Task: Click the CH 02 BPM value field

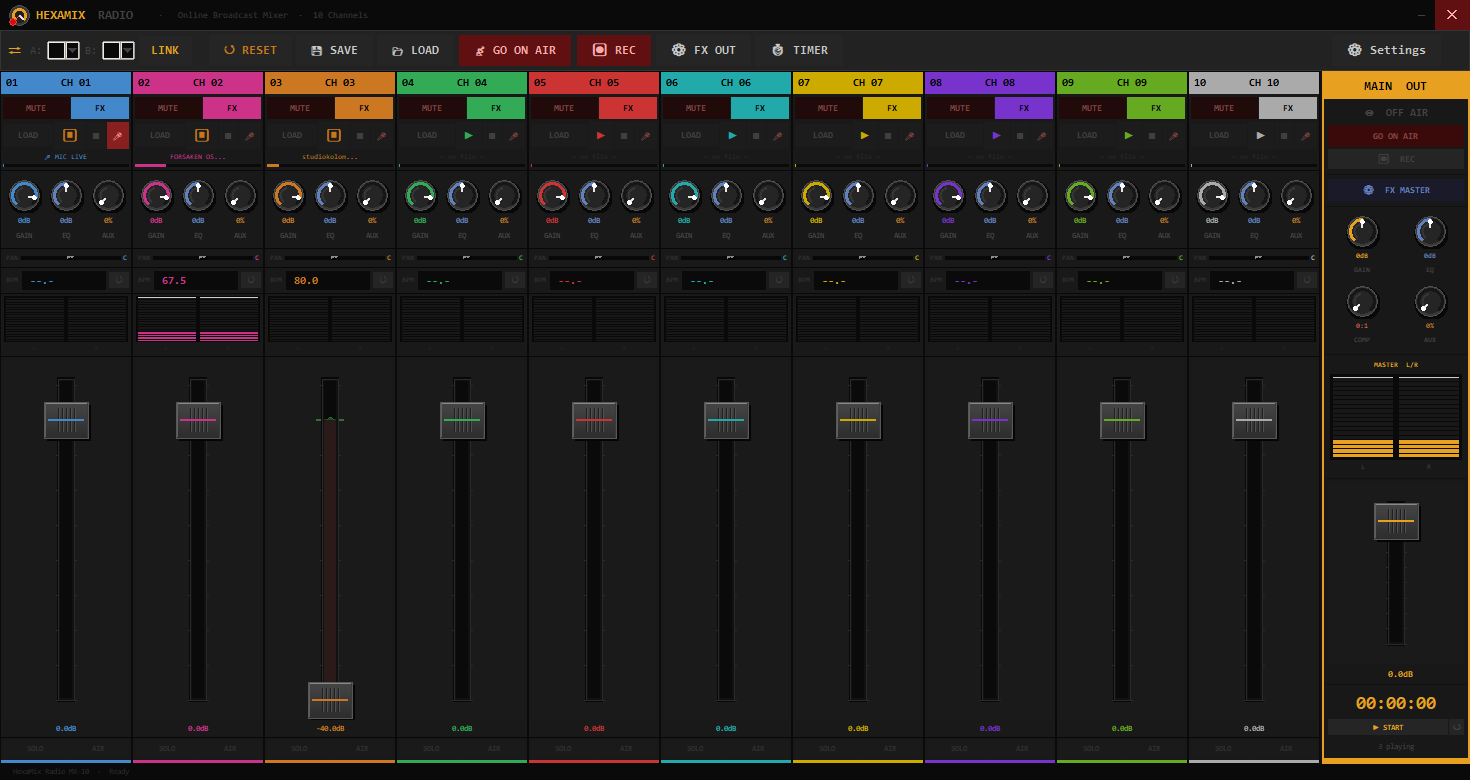Action: pyautogui.click(x=196, y=281)
